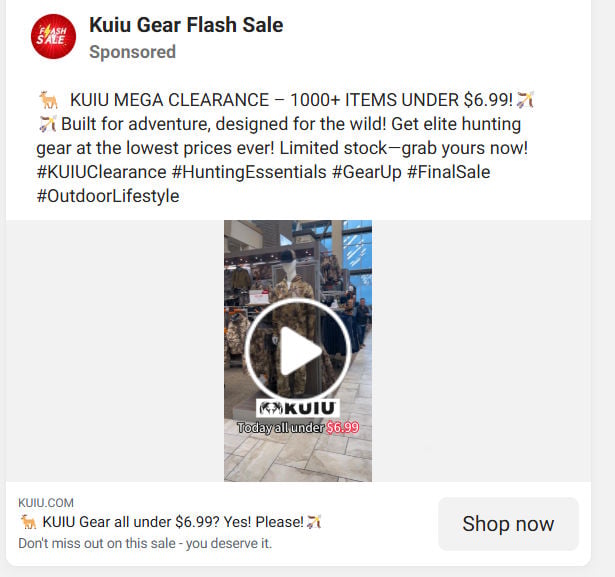This screenshot has width=615, height=577.
Task: Play the KUIU video ad
Action: click(298, 351)
